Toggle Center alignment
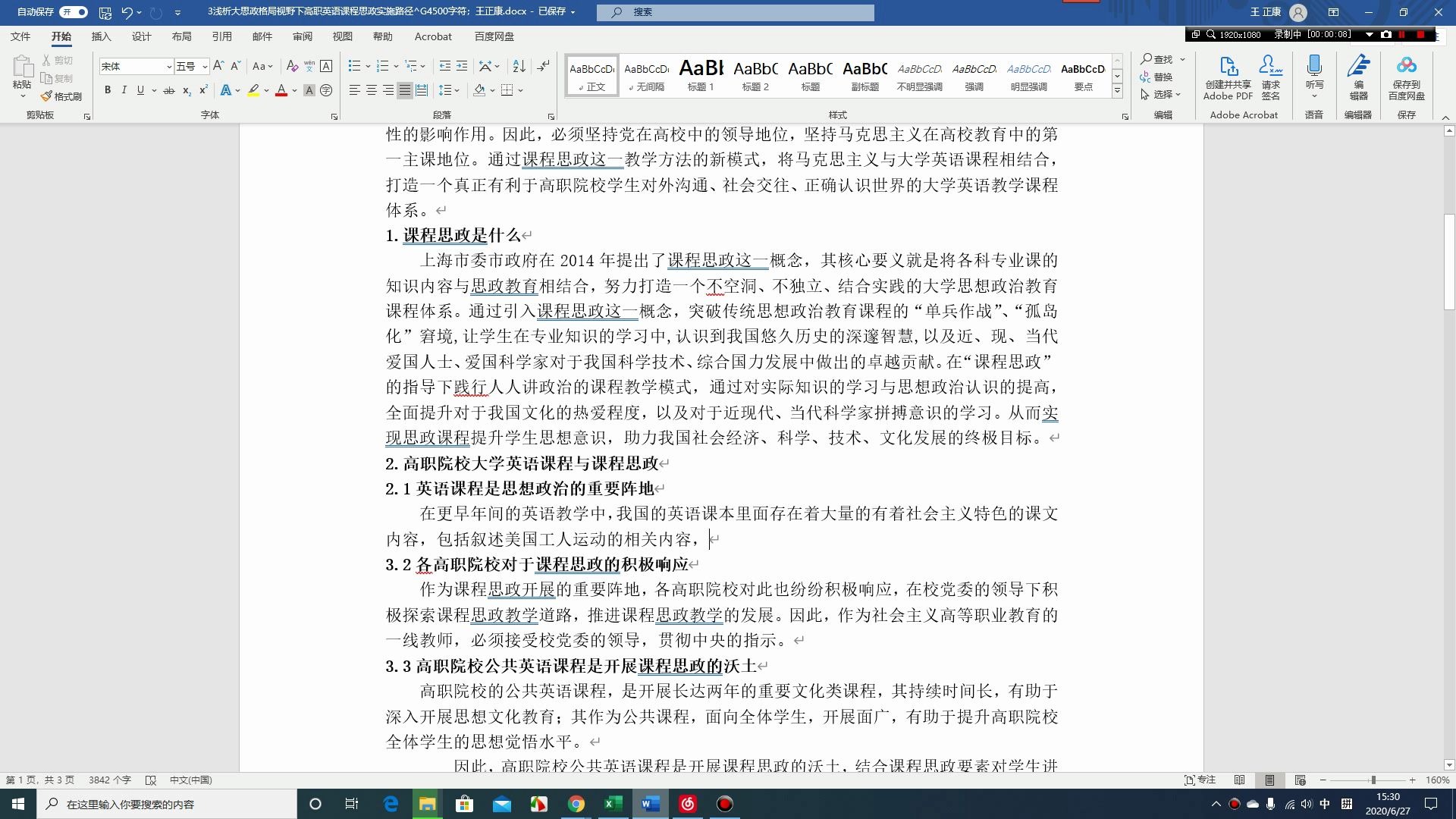1456x819 pixels. tap(372, 90)
